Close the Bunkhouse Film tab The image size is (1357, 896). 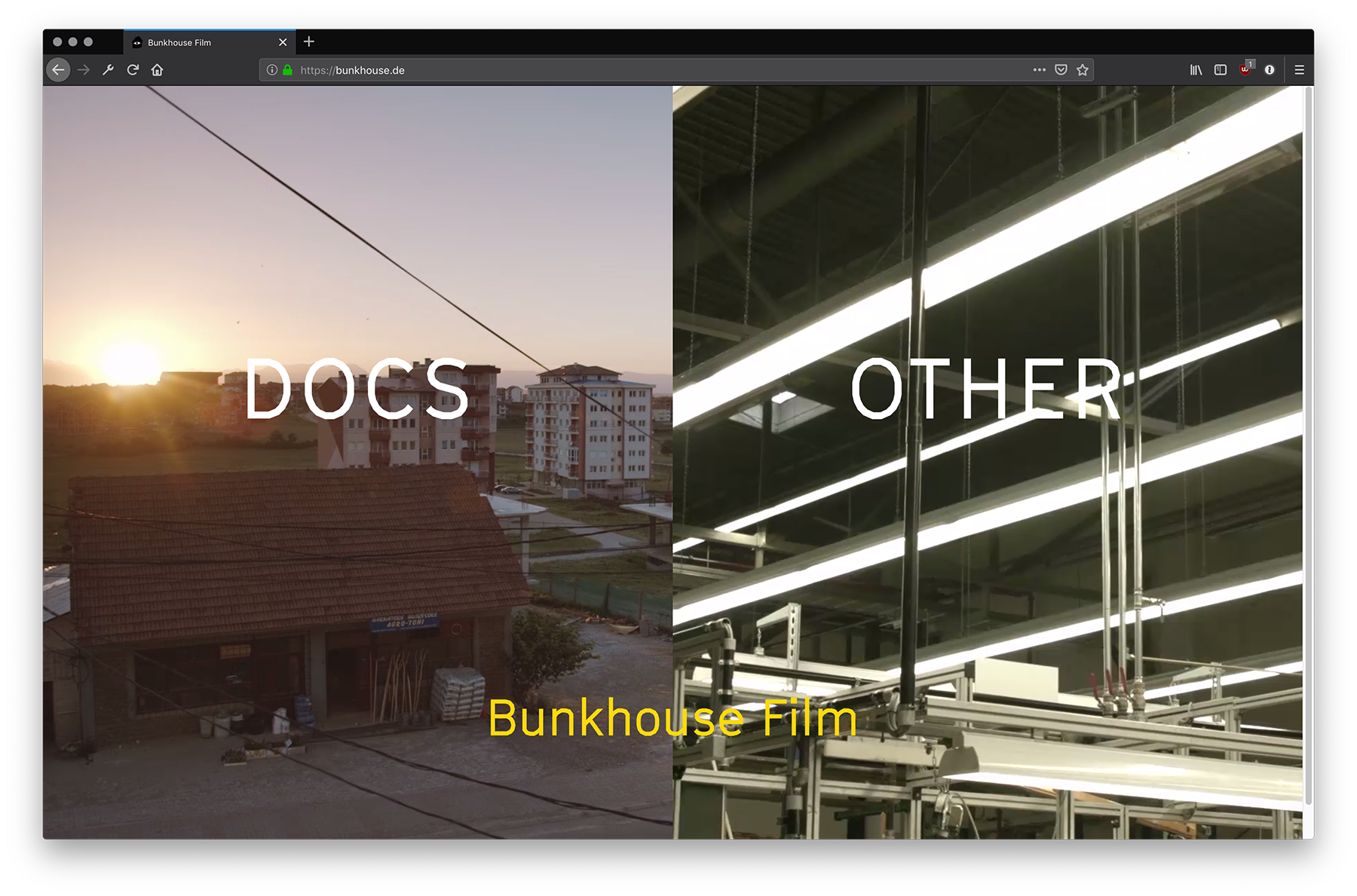[x=283, y=43]
